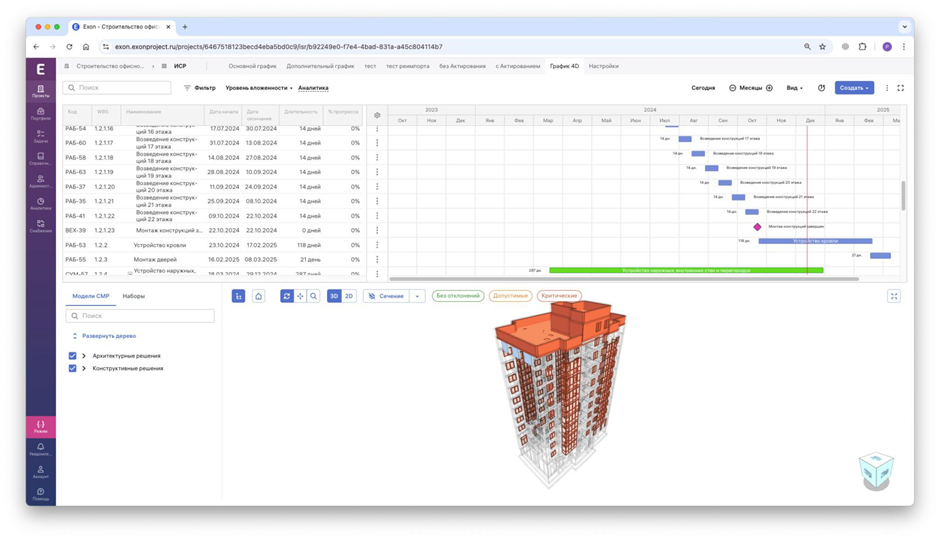This screenshot has width=940, height=540.
Task: Open the Наборы tab
Action: (x=134, y=296)
